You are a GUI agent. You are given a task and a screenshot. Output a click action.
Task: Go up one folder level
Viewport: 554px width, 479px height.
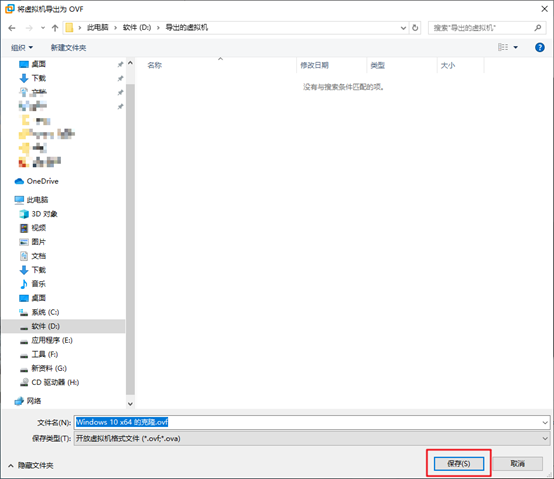[x=55, y=28]
